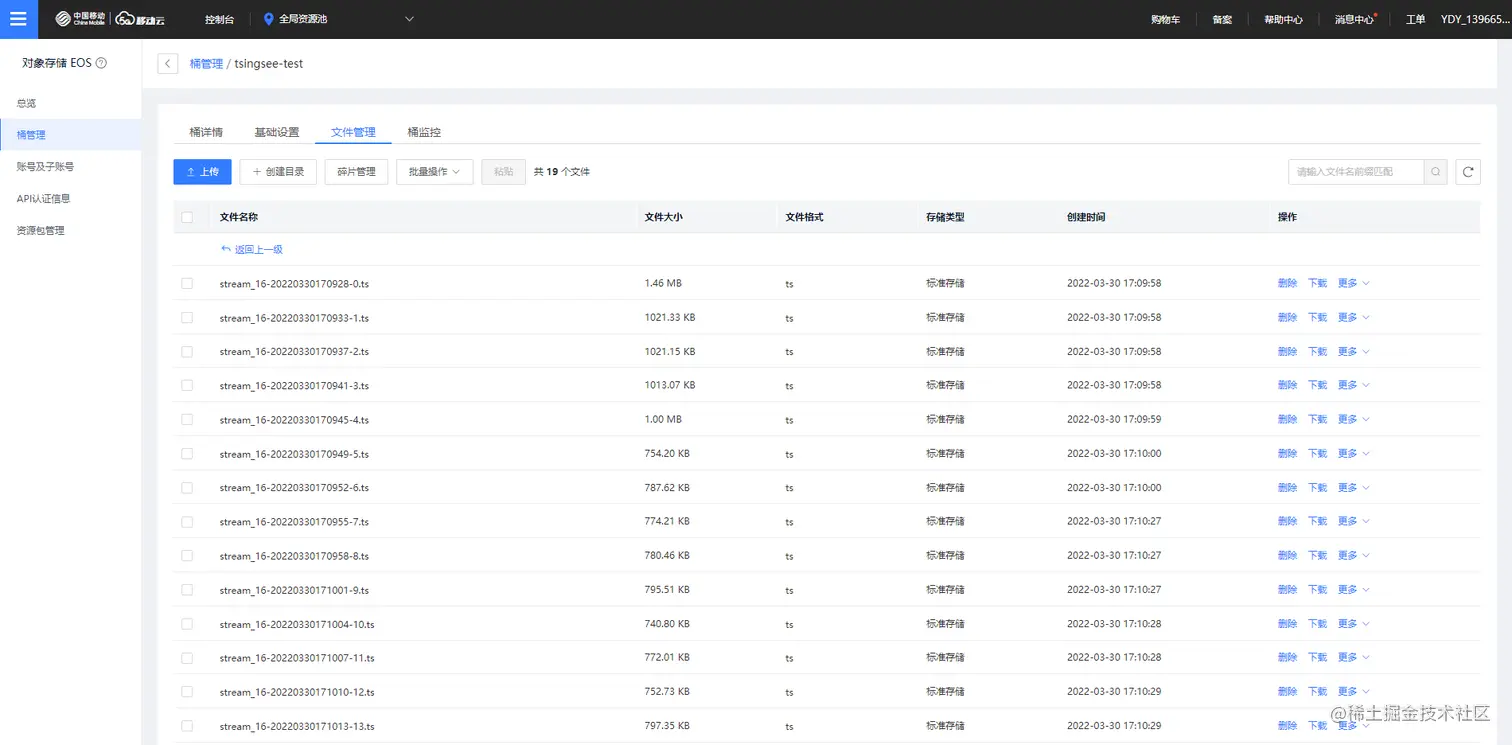This screenshot has width=1512, height=745.
Task: Click the China Mobile cloud logo
Action: coord(110,19)
